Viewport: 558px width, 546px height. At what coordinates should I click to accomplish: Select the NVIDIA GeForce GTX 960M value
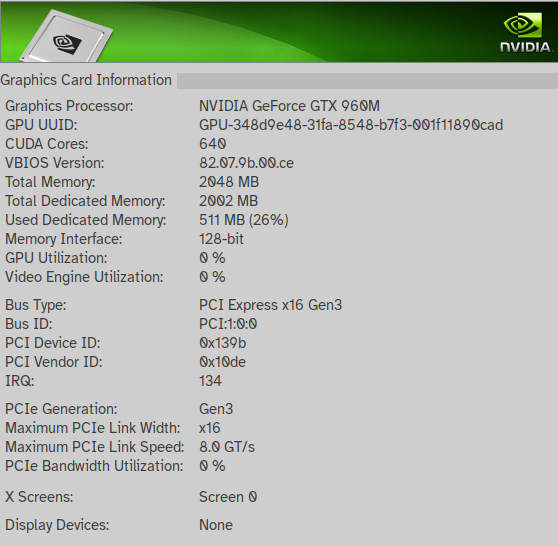point(289,106)
